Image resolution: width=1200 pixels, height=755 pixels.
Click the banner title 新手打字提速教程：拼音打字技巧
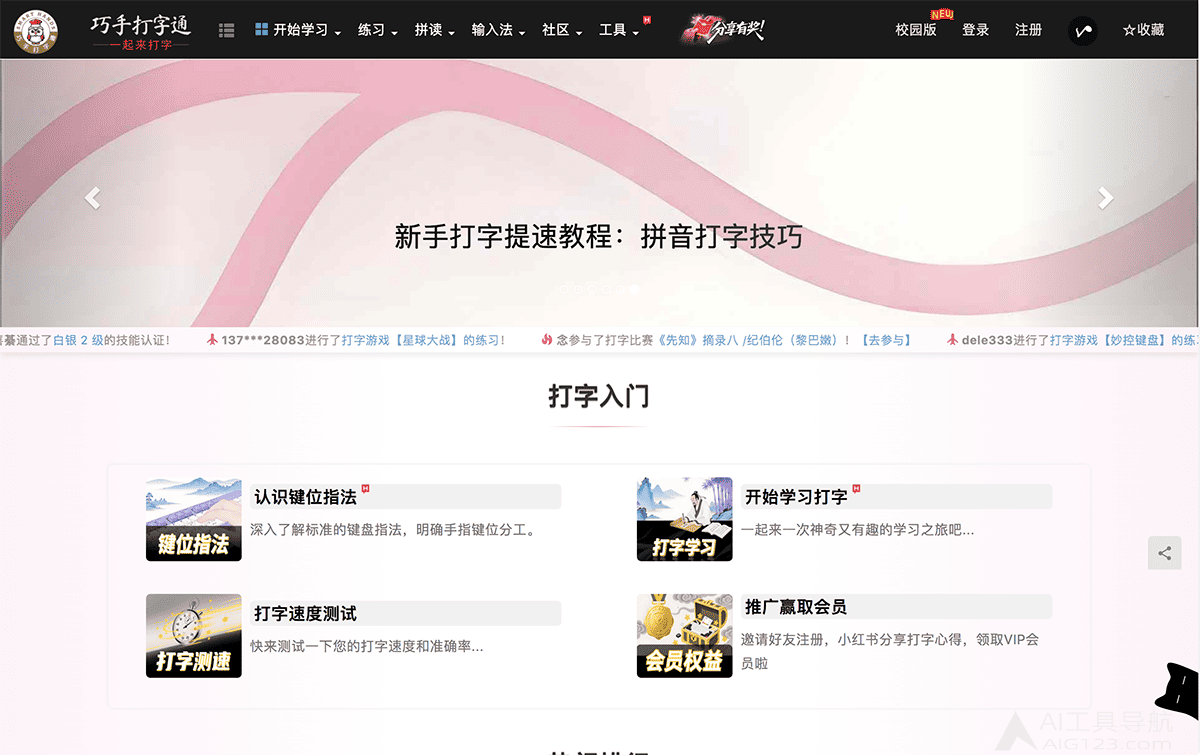click(x=599, y=238)
